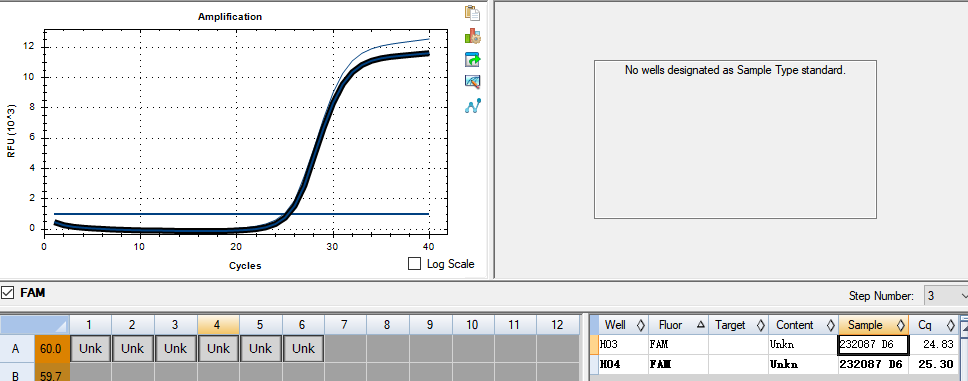This screenshot has height=381, width=968.
Task: Click the RFU (10^3) axis label
Action: click(11, 131)
